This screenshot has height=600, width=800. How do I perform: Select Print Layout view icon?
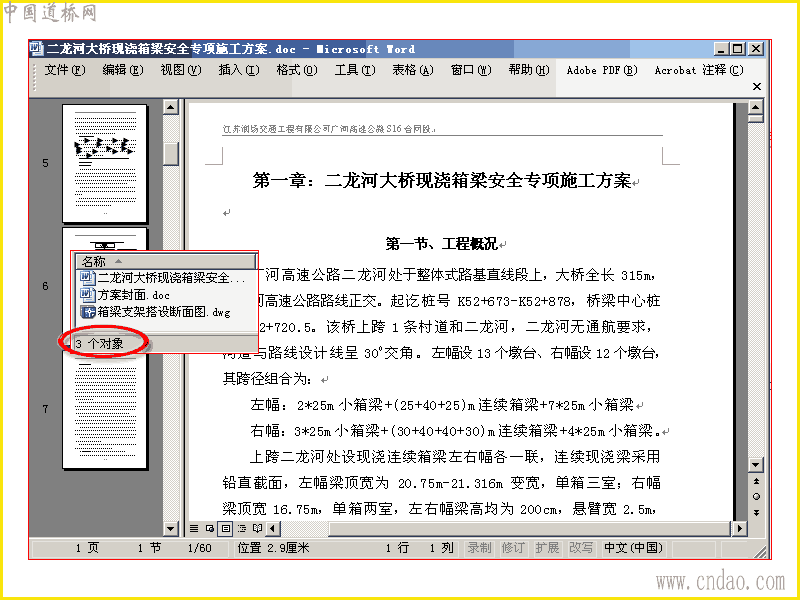[226, 528]
